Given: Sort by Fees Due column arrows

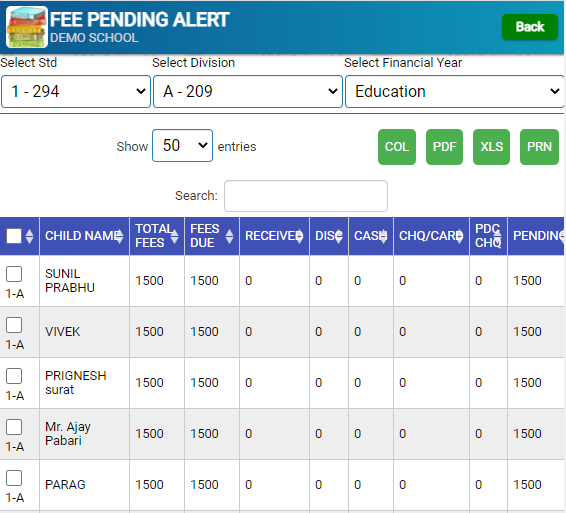Looking at the screenshot, I should click(229, 236).
